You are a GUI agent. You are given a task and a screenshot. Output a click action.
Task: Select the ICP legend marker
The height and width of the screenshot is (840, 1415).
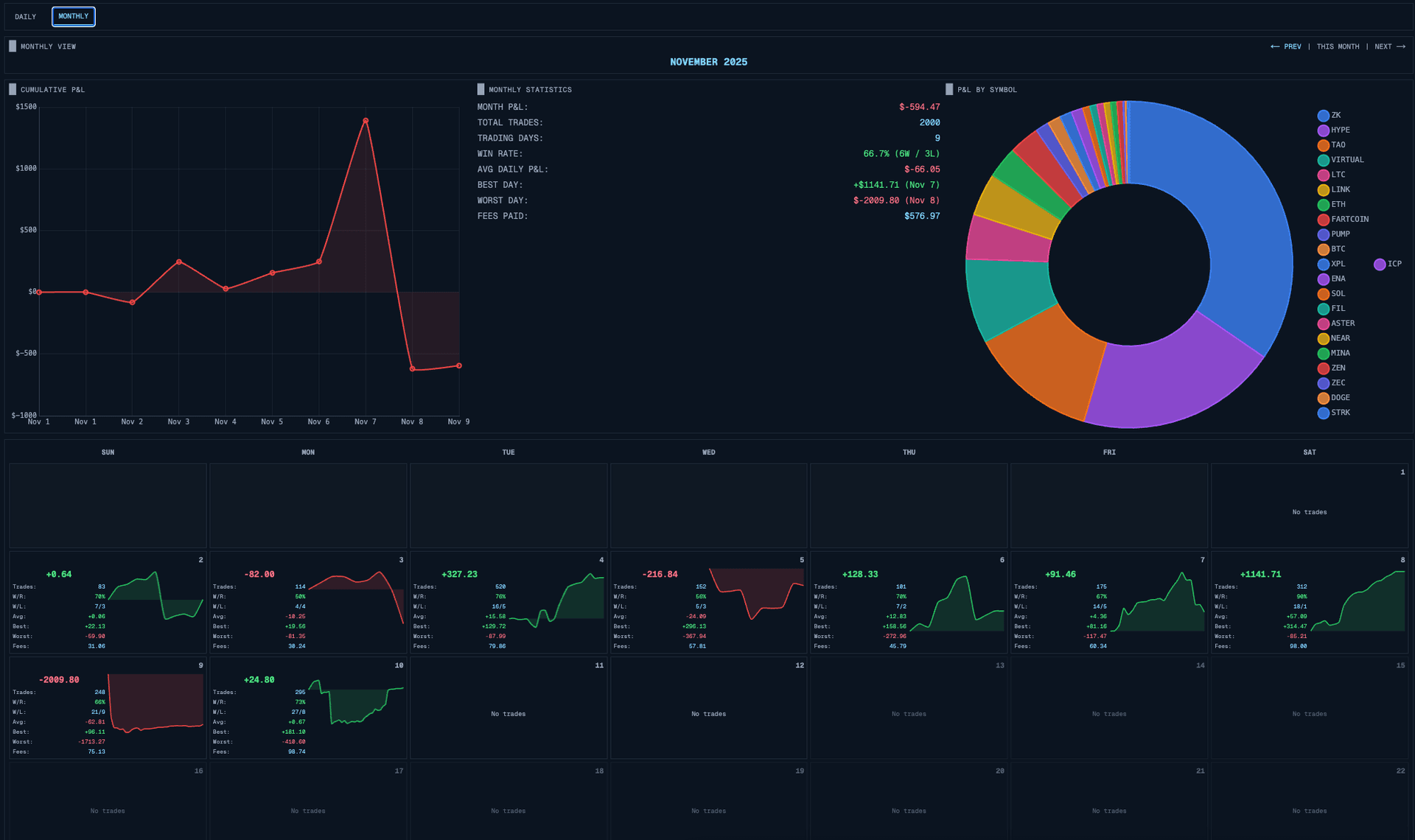1379,264
